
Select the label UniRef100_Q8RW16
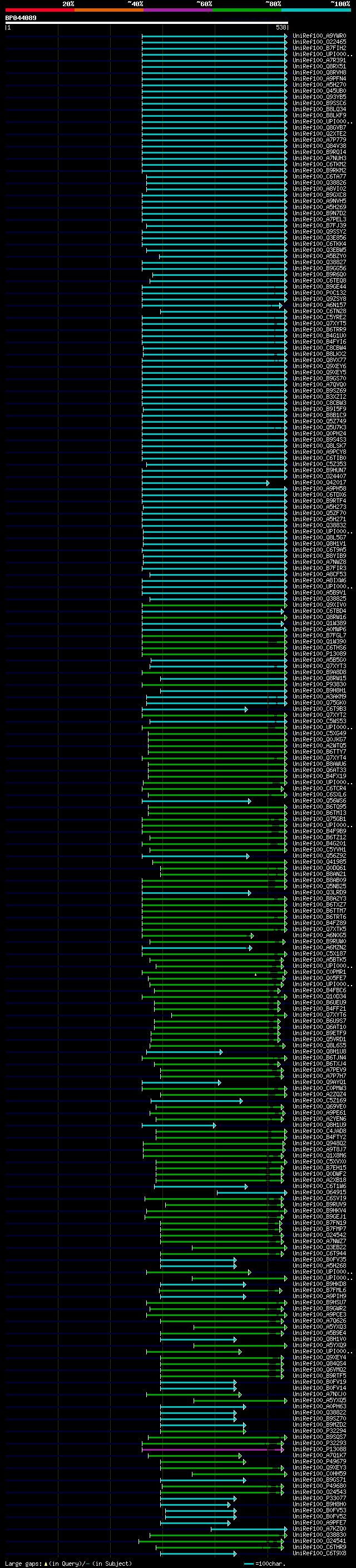(319, 617)
